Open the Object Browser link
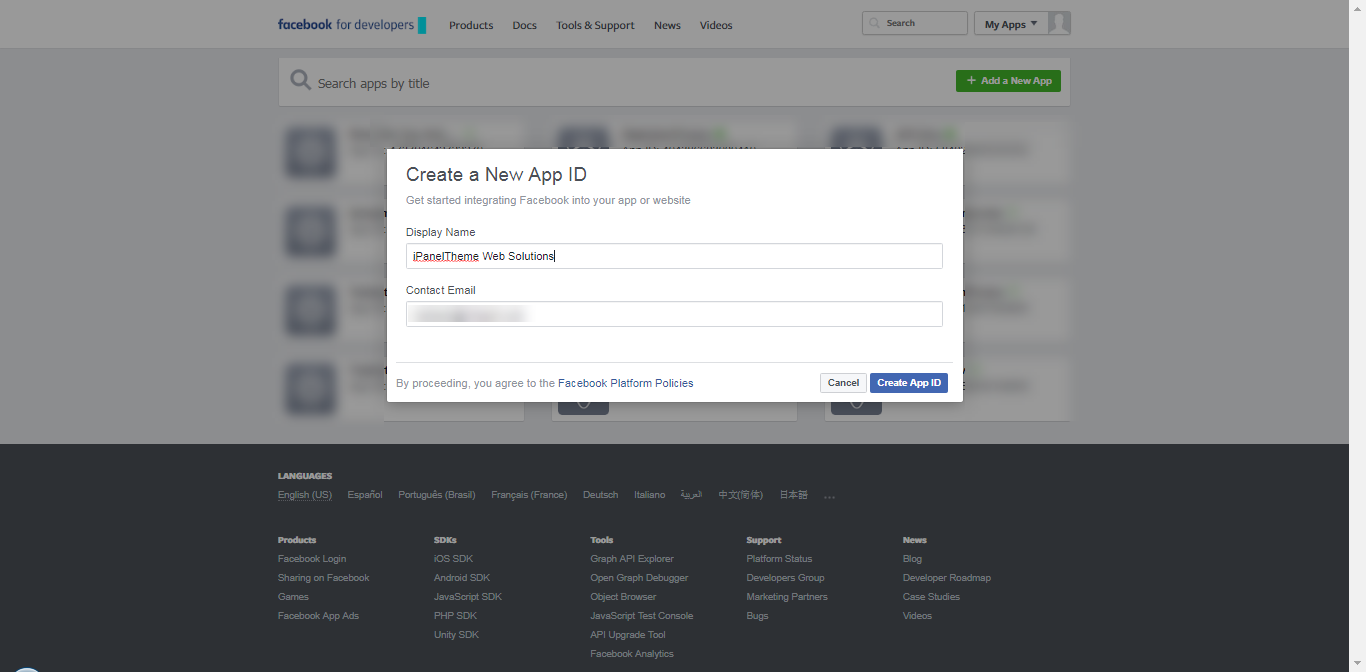The image size is (1366, 672). point(623,597)
